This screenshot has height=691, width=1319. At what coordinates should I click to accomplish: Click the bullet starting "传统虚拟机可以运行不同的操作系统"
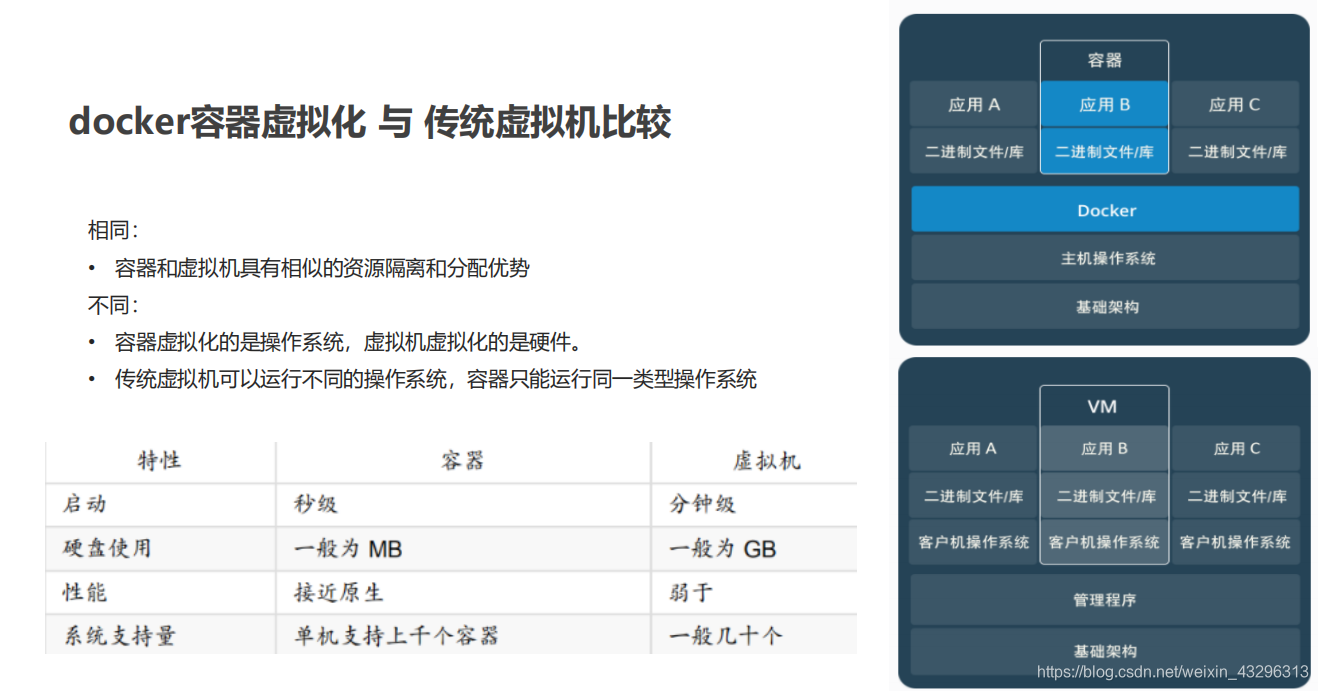tap(436, 379)
